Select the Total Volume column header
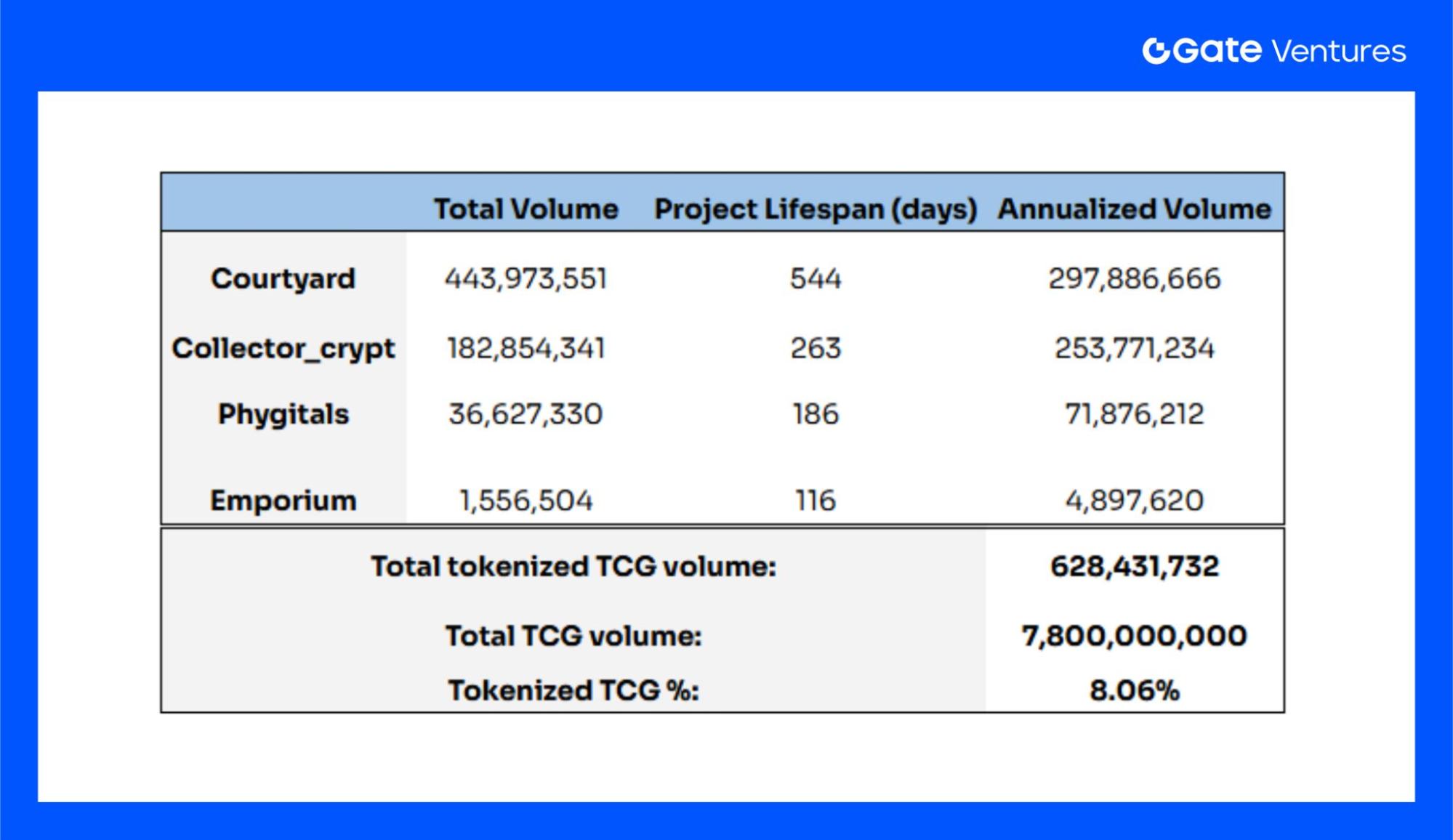1453x840 pixels. (x=526, y=209)
